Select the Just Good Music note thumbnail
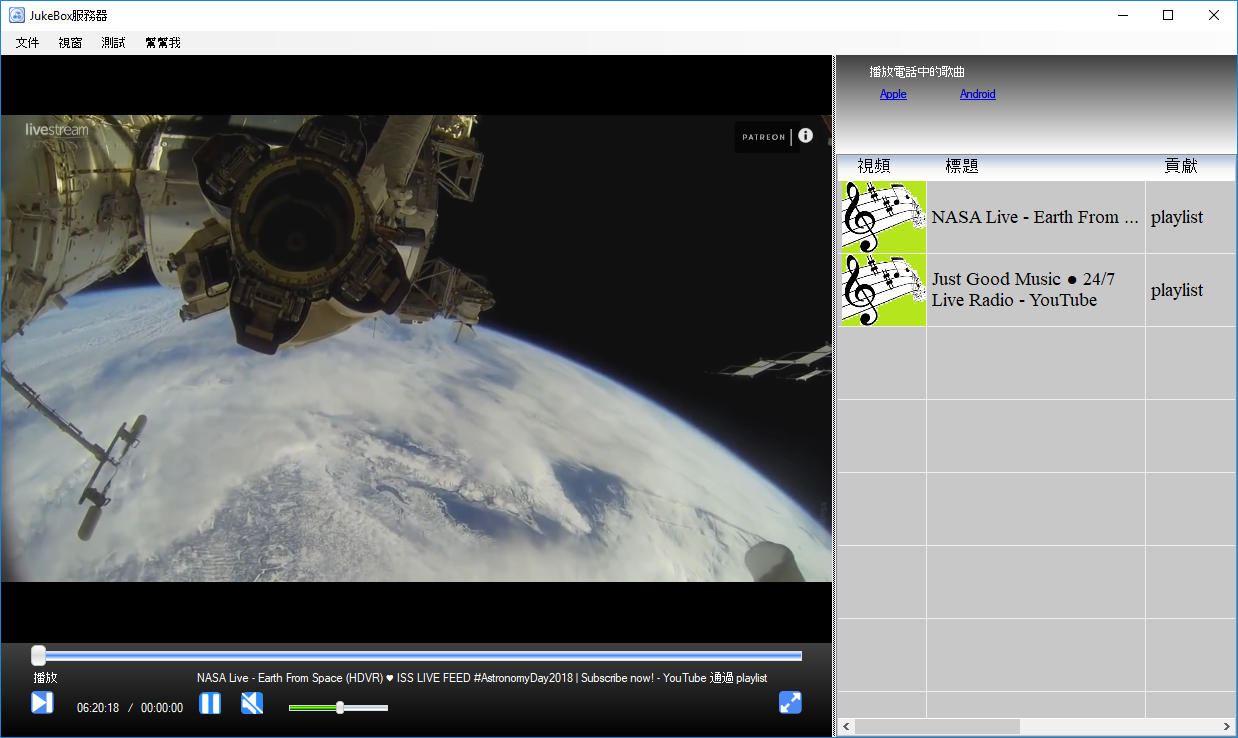Image resolution: width=1238 pixels, height=738 pixels. (x=883, y=290)
